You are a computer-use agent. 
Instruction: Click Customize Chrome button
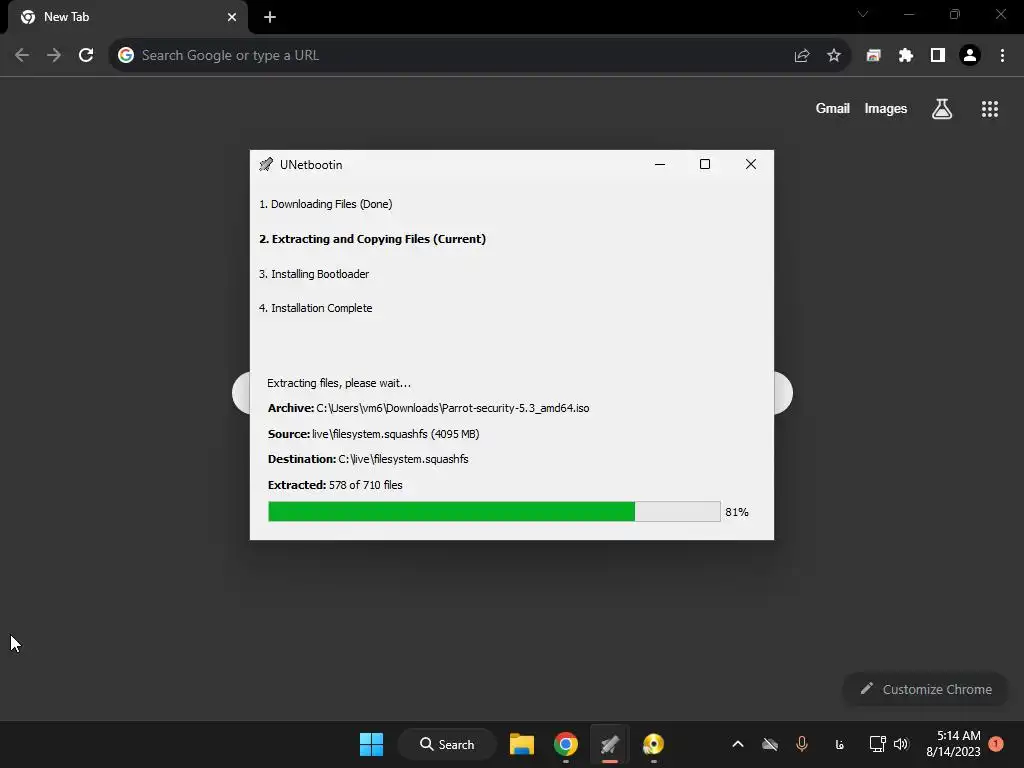tap(925, 690)
